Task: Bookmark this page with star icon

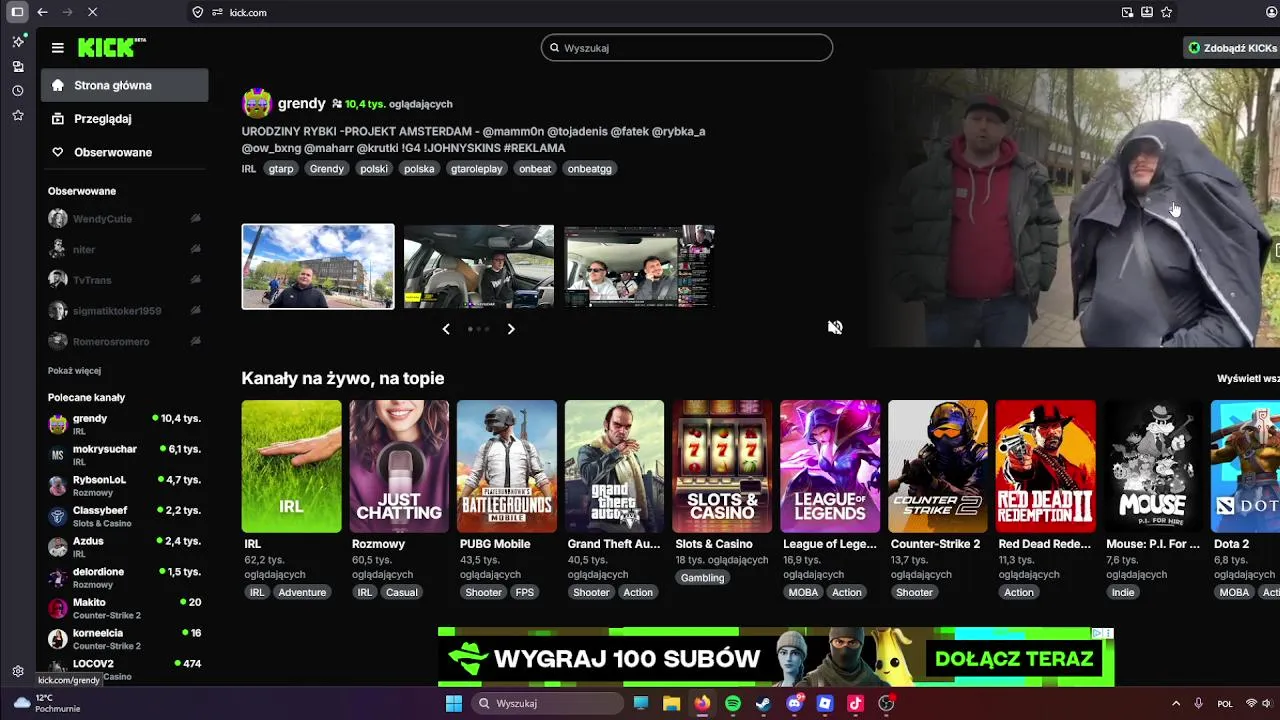Action: click(x=1166, y=12)
